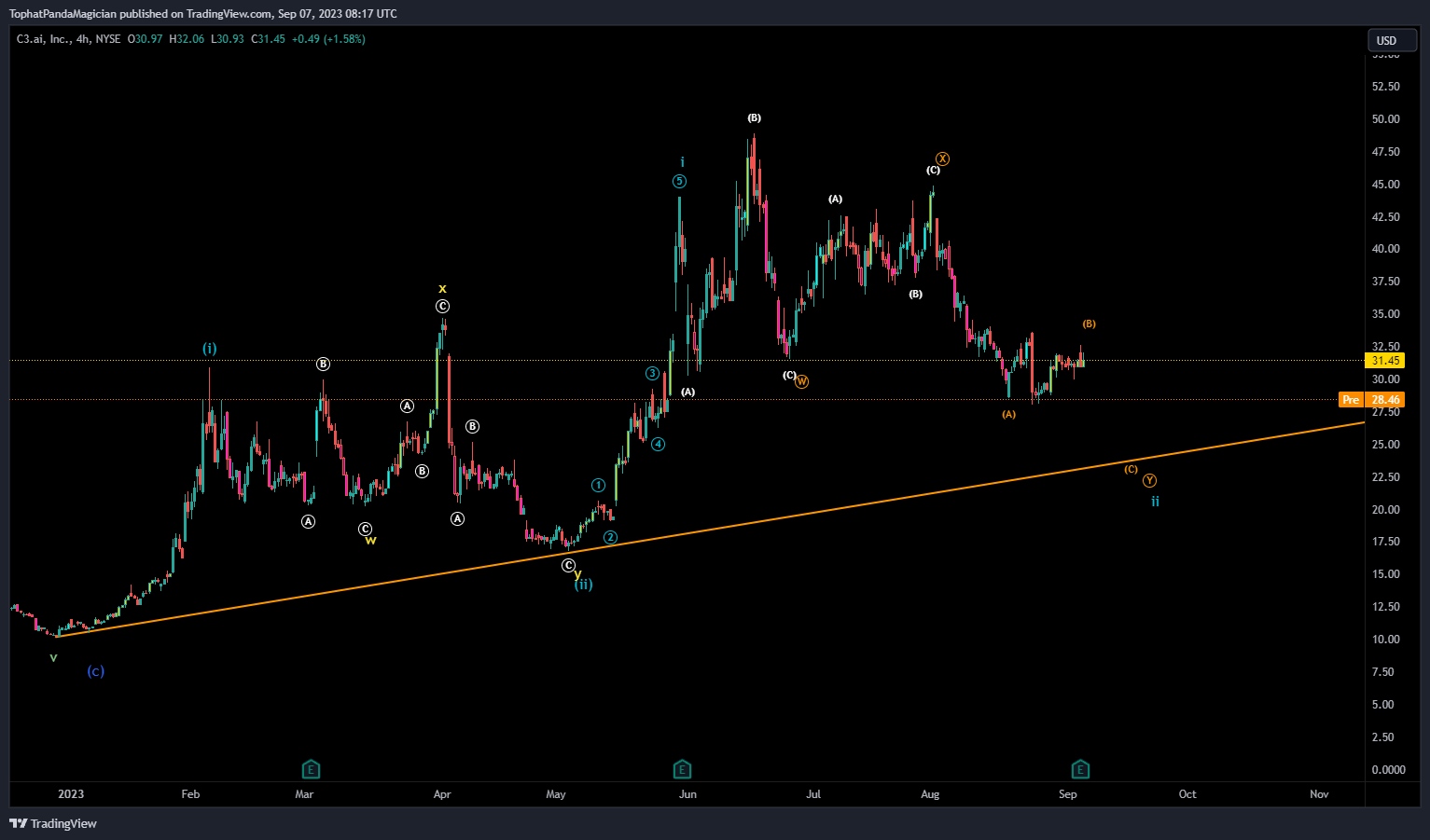This screenshot has width=1430, height=840.
Task: Open the earnings marker near March
Action: click(311, 769)
